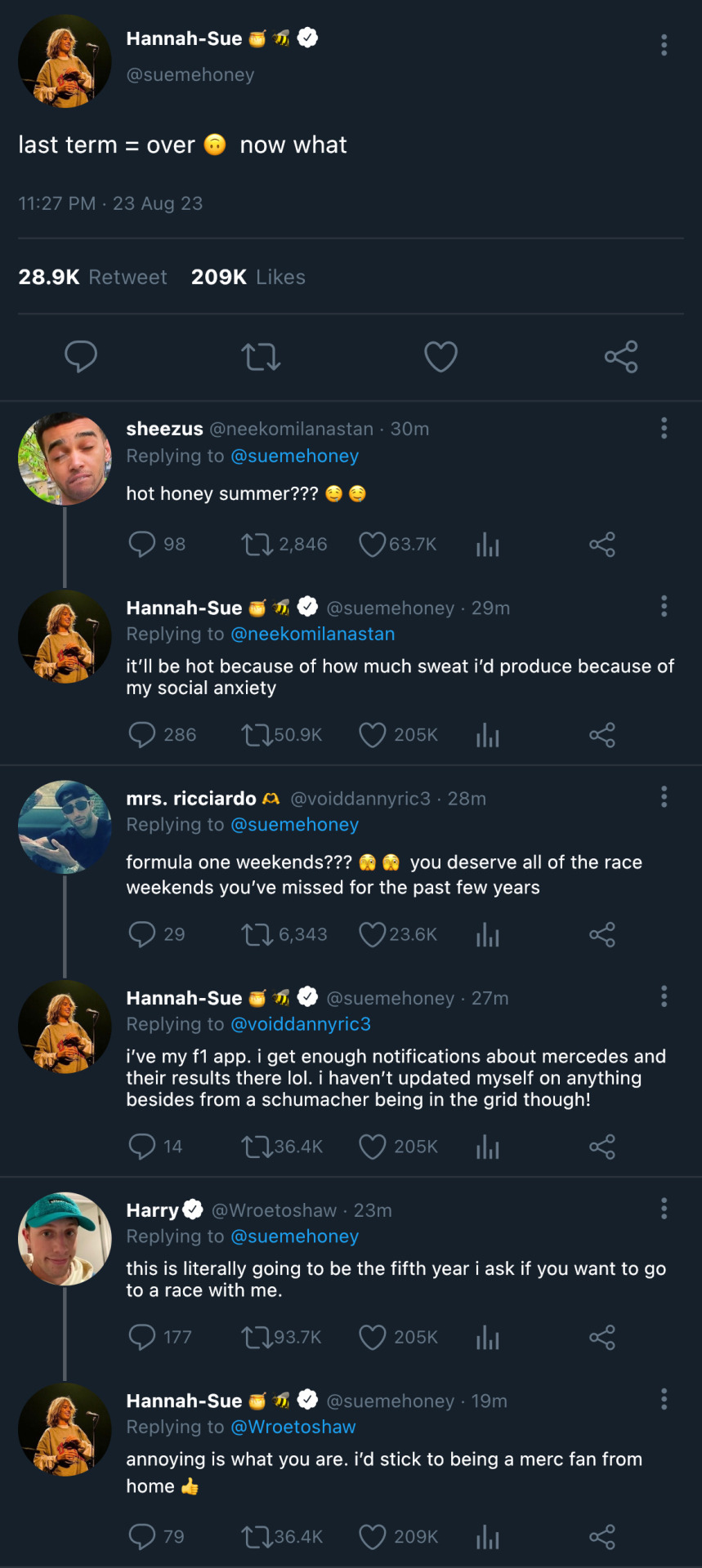Retweet the "social anxiety" reply
This screenshot has width=702, height=1568.
[x=258, y=735]
